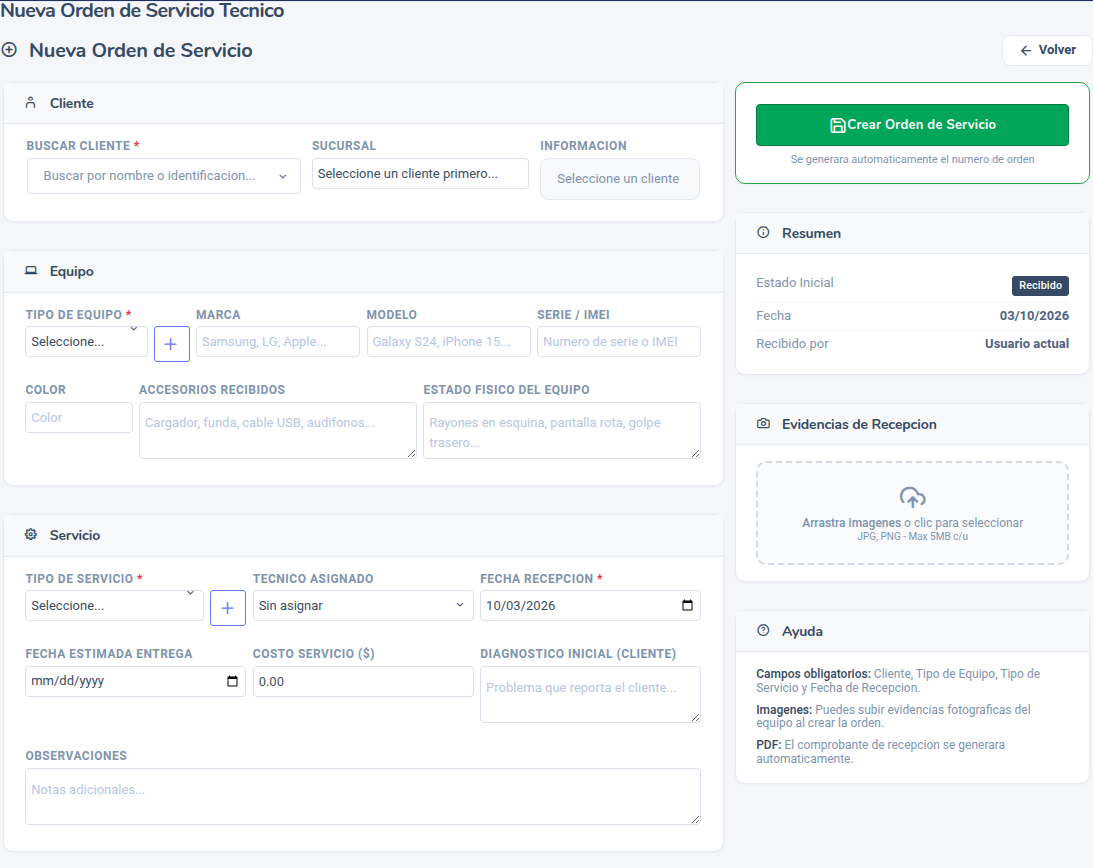Click the Marca input field
The image size is (1093, 868).
tap(277, 342)
